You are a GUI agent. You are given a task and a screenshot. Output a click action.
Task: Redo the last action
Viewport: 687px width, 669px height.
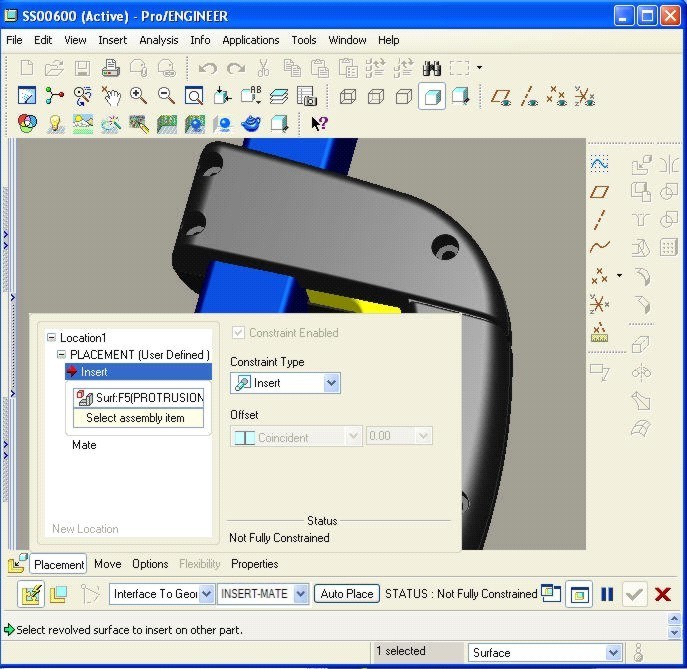pos(236,68)
